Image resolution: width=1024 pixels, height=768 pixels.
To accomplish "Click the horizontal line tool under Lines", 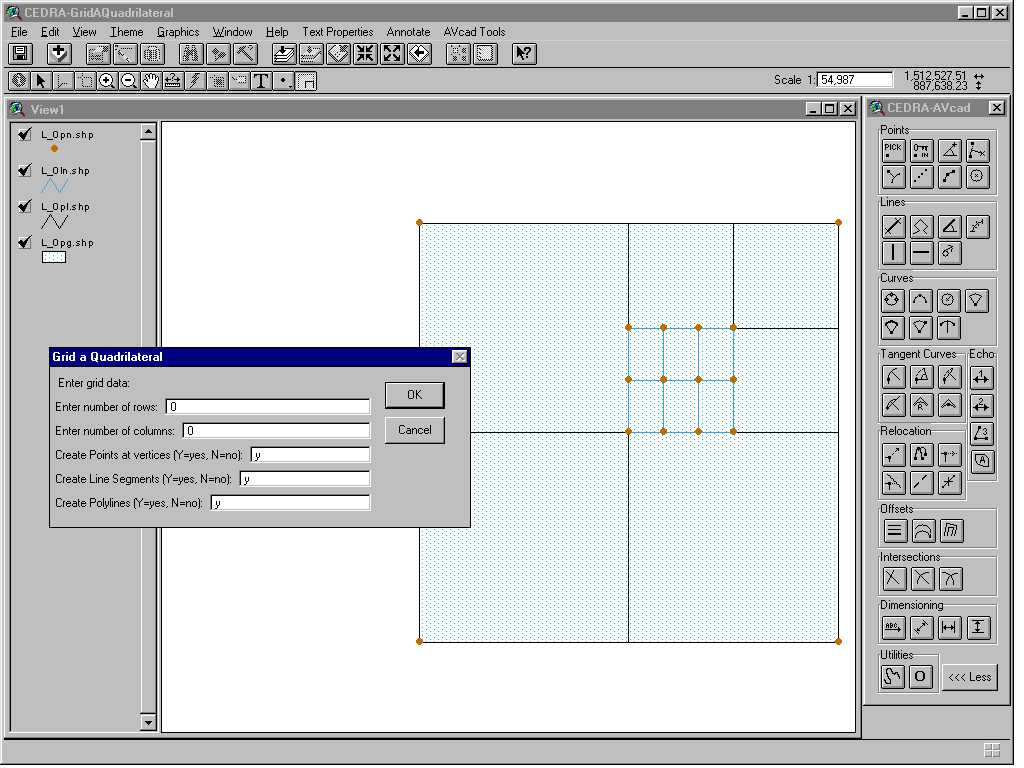I will point(921,252).
